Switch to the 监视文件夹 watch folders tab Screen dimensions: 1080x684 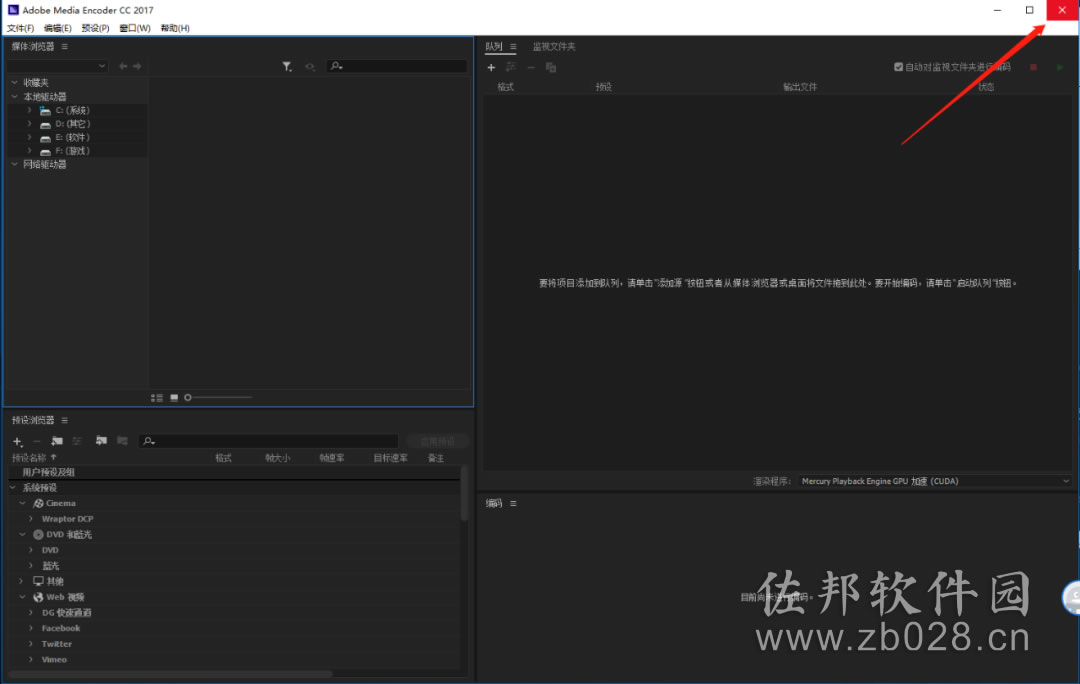pyautogui.click(x=554, y=47)
